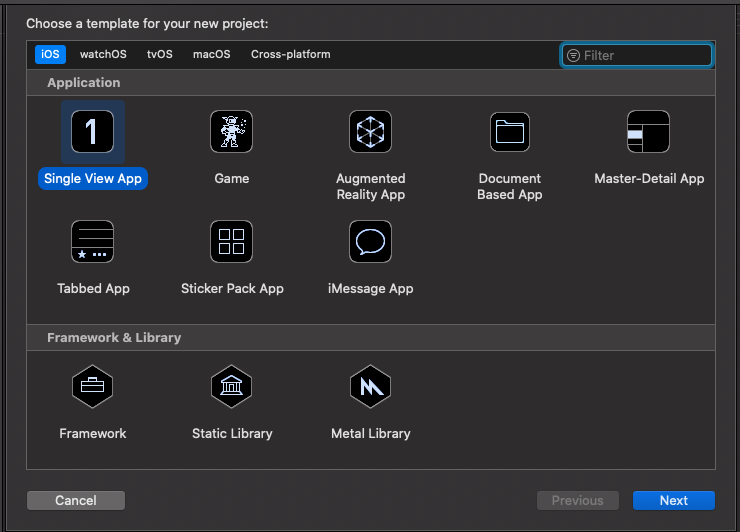Image resolution: width=740 pixels, height=532 pixels.
Task: Select the Tabbed App template icon
Action: click(x=93, y=242)
